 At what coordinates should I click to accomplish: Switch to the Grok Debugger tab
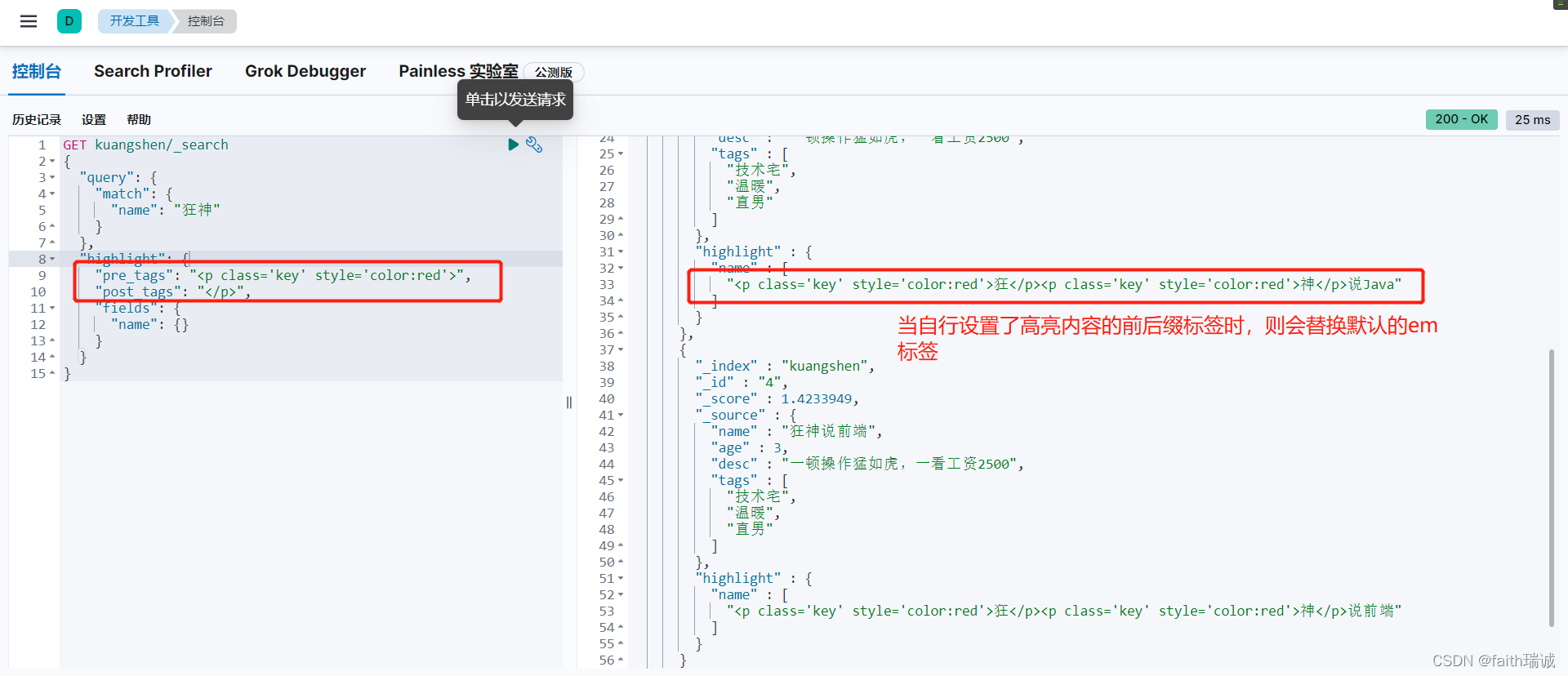click(305, 71)
